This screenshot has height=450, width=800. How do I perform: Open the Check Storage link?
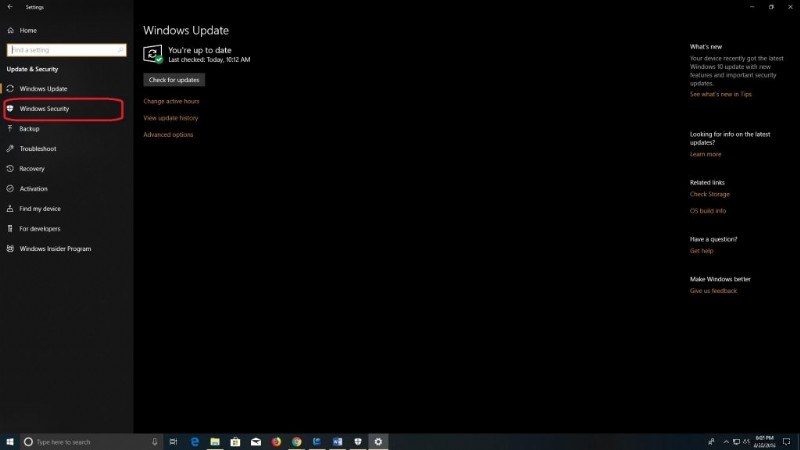[710, 194]
